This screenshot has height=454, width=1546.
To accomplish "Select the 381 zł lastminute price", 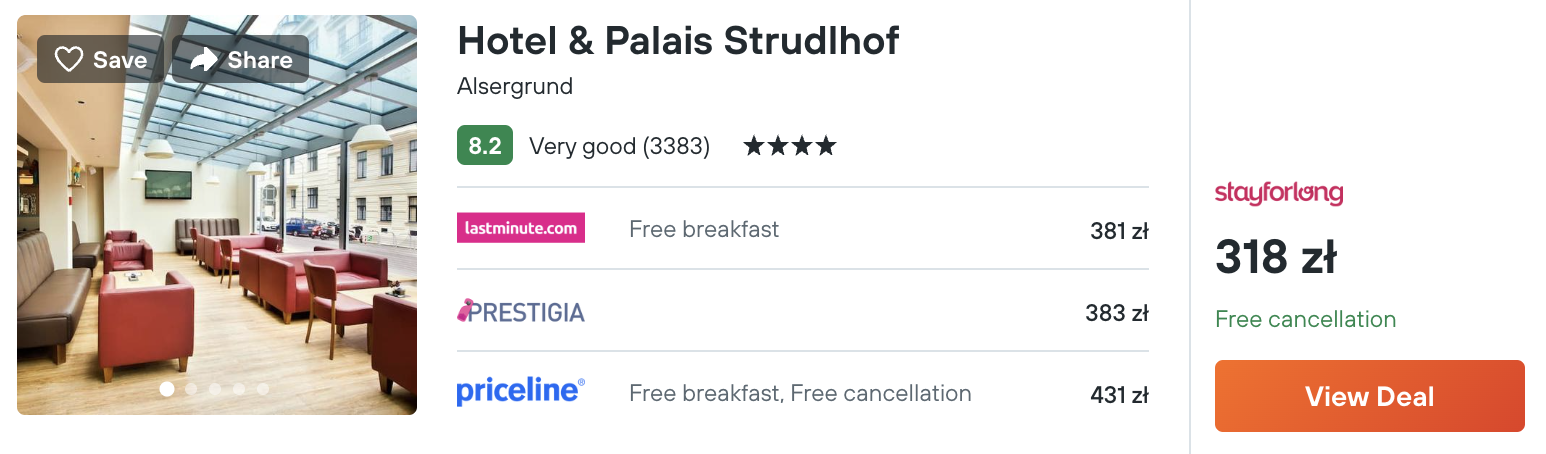I will [x=1119, y=231].
